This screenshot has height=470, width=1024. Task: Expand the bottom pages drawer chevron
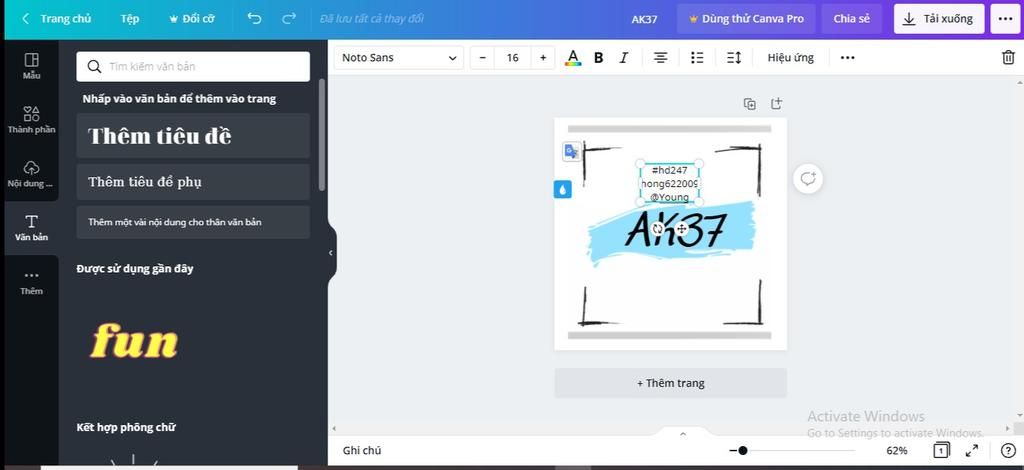[682, 434]
